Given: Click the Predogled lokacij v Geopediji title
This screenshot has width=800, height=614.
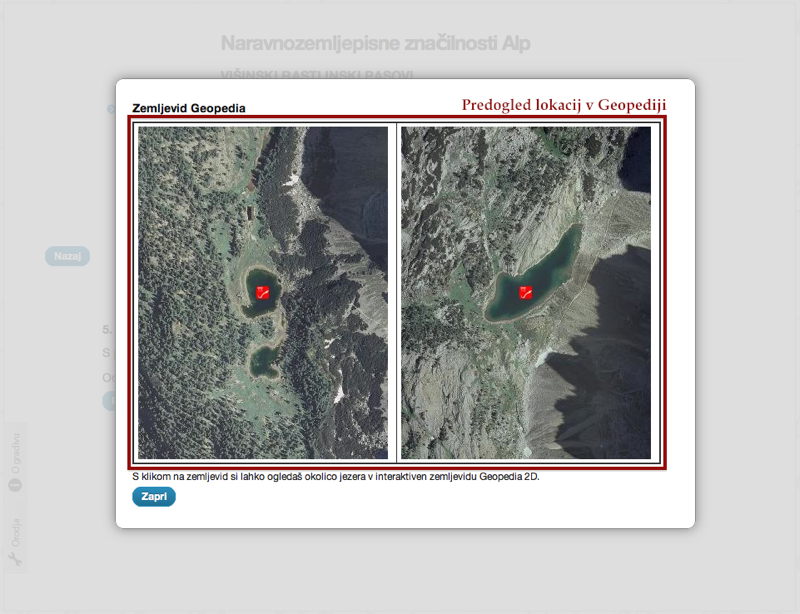Looking at the screenshot, I should 563,104.
